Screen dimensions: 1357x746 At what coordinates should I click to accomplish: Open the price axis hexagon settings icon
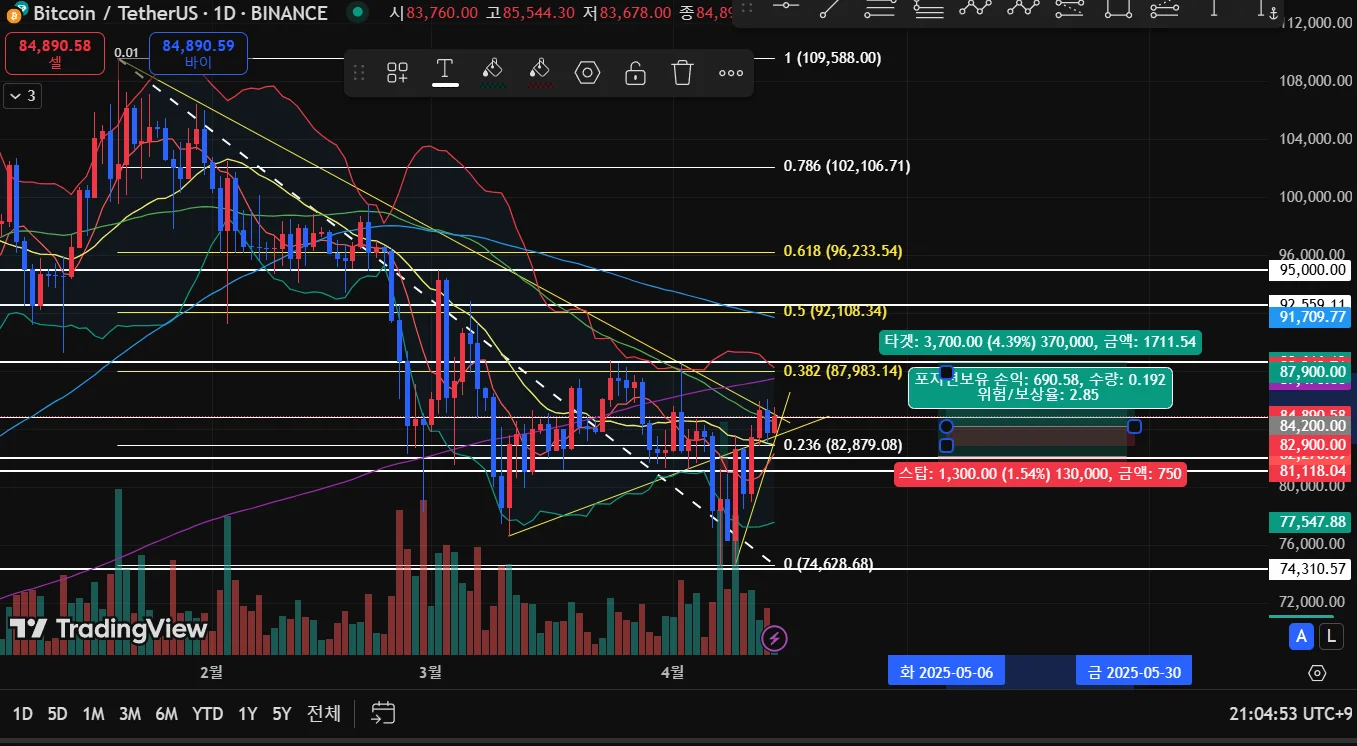pyautogui.click(x=1317, y=672)
